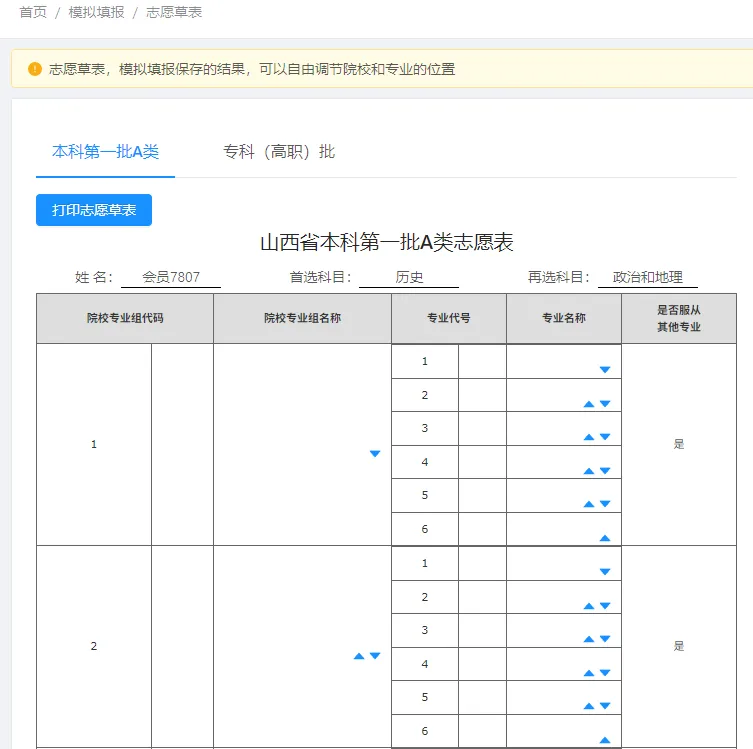This screenshot has width=753, height=749.
Task: Click 是否服从其他专业 column header
Action: 679,318
